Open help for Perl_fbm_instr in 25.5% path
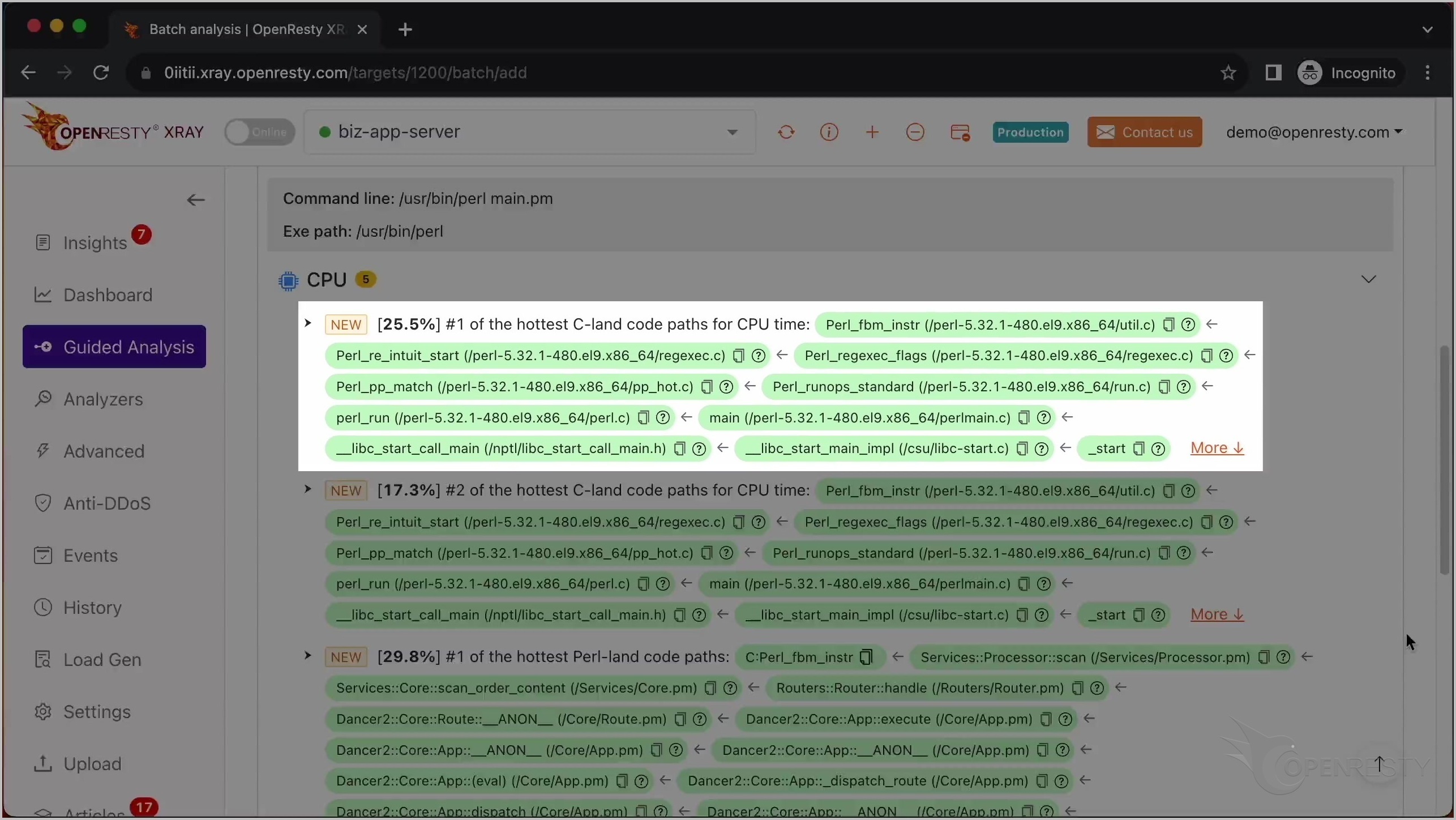Screen dimensions: 1456x820 [x=1188, y=324]
